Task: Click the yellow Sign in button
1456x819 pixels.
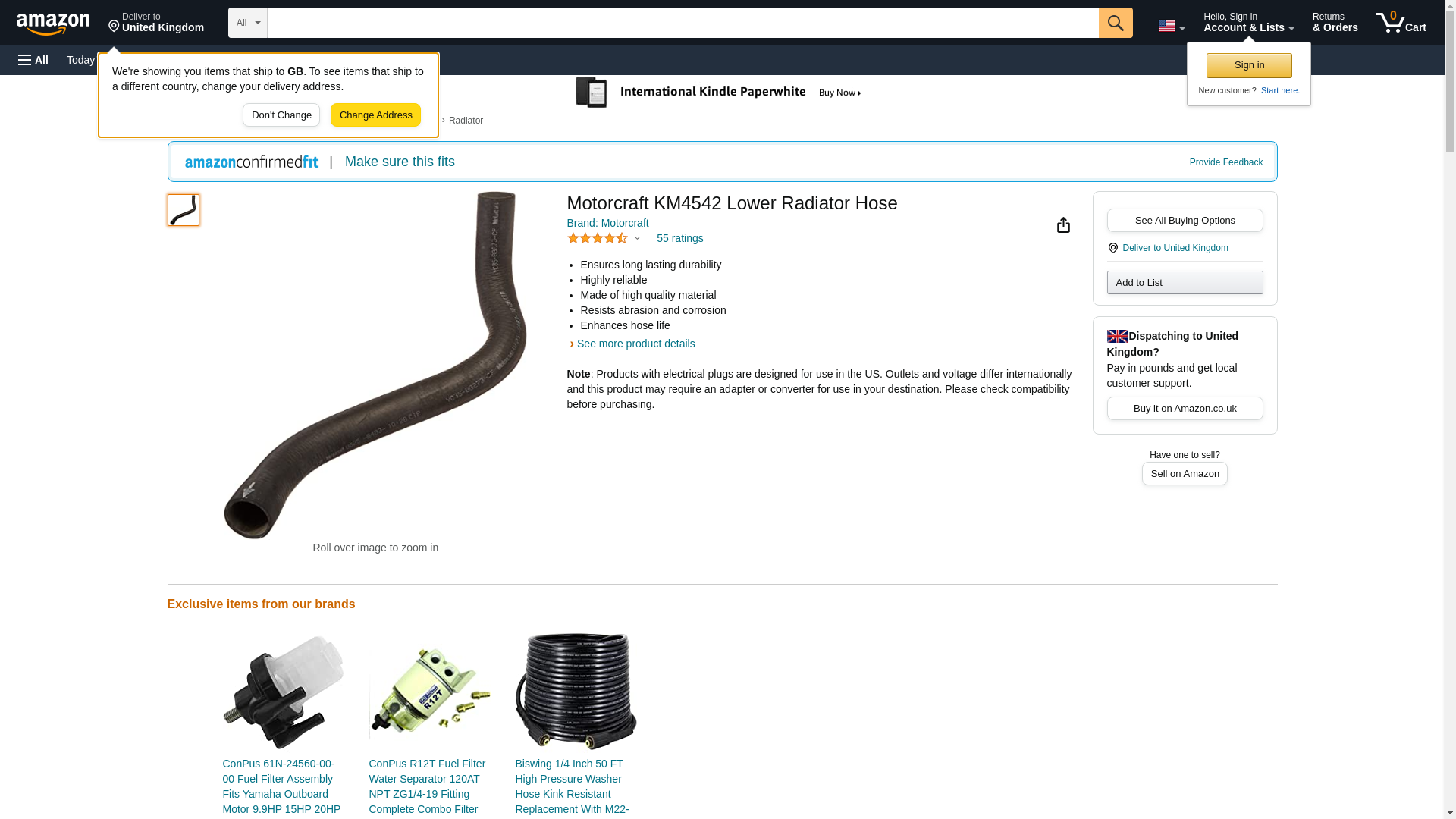Action: tap(1249, 65)
